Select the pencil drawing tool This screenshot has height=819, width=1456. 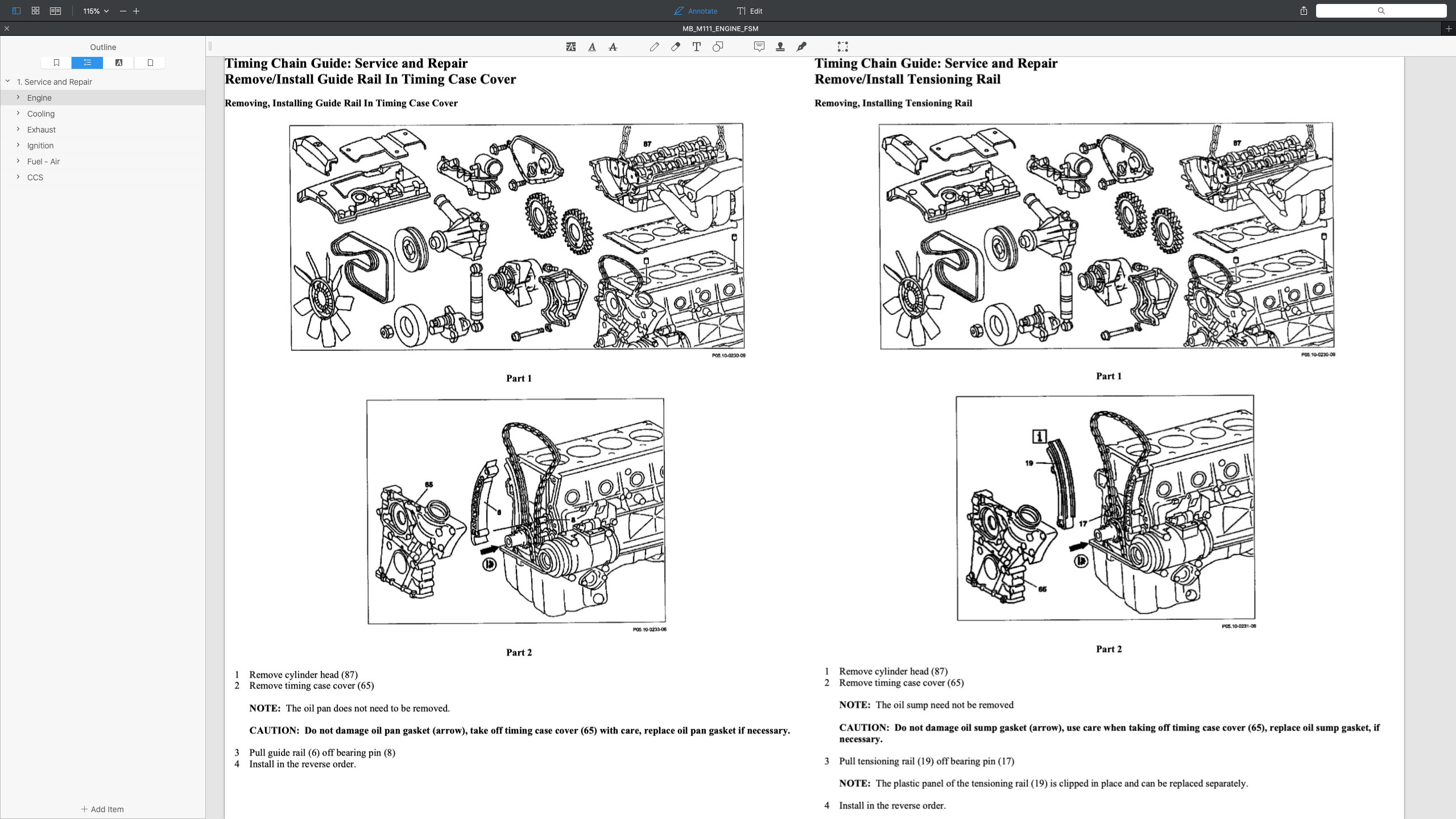(x=655, y=47)
